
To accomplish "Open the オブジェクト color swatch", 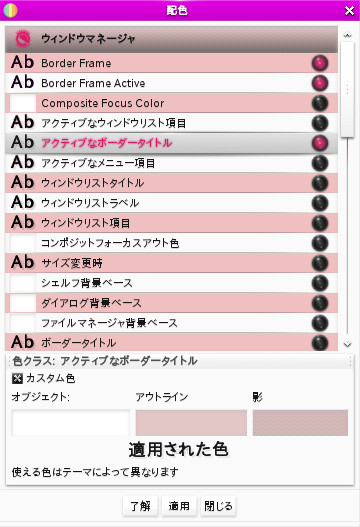I will (x=71, y=422).
